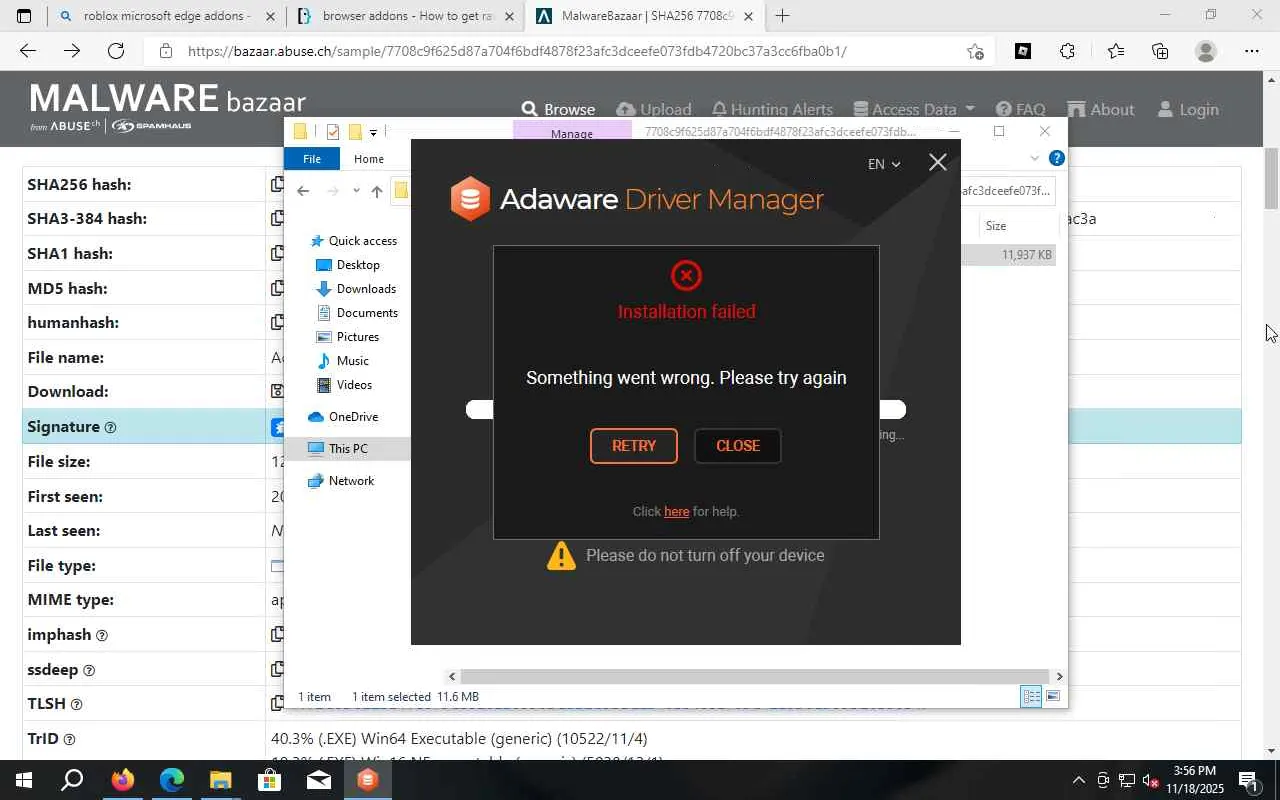Open the MalwareBazaar About page
Image resolution: width=1280 pixels, height=800 pixels.
(x=1100, y=109)
